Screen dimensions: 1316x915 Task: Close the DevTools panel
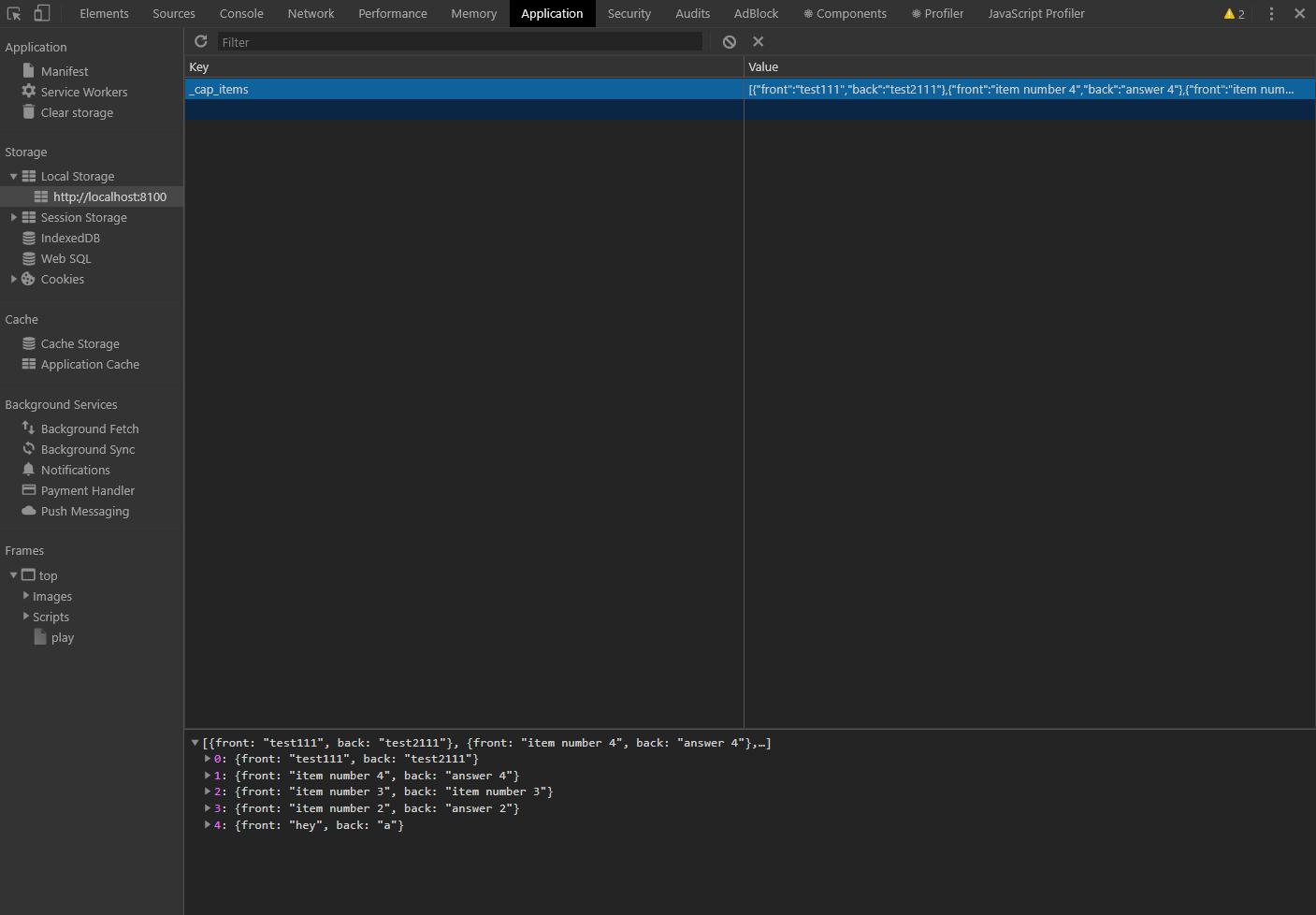click(x=1300, y=13)
